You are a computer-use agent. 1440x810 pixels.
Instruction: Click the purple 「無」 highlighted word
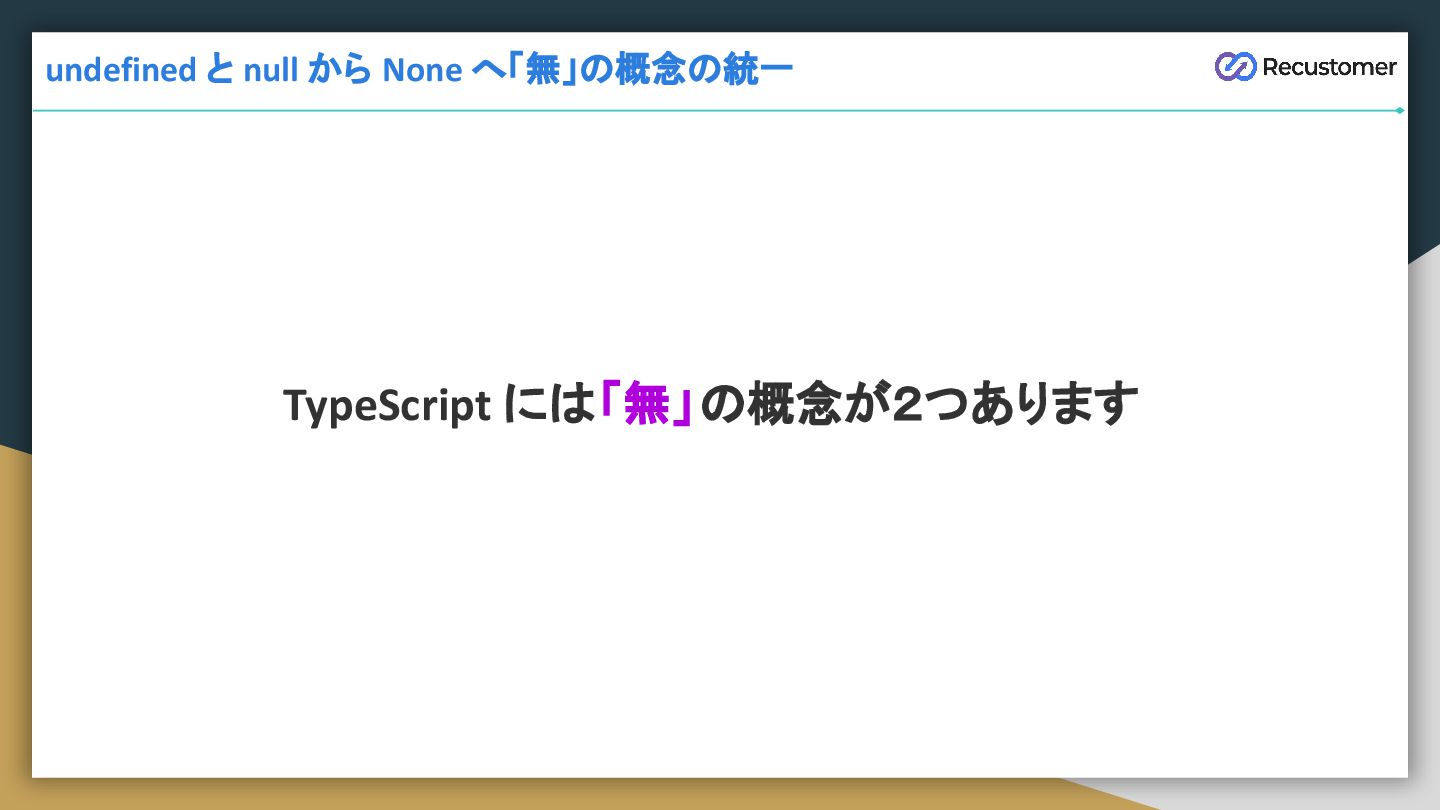[x=646, y=405]
